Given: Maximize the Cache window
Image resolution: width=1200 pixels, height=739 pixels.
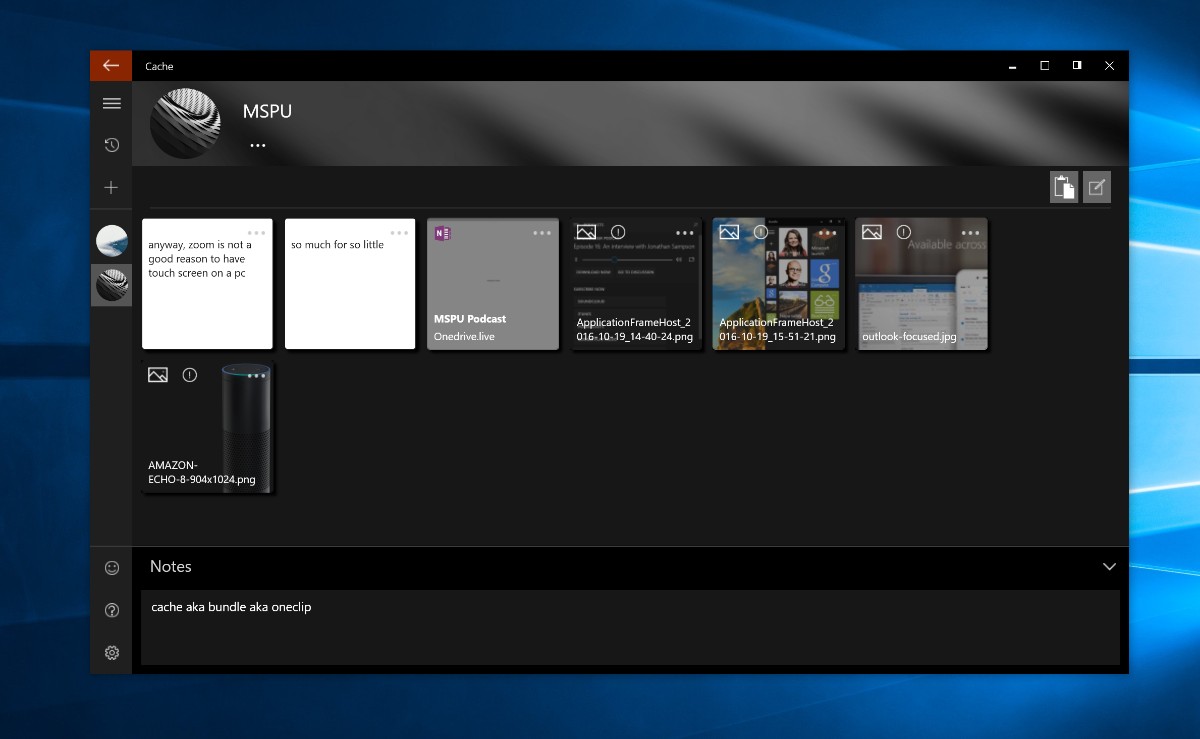Looking at the screenshot, I should [x=1045, y=66].
